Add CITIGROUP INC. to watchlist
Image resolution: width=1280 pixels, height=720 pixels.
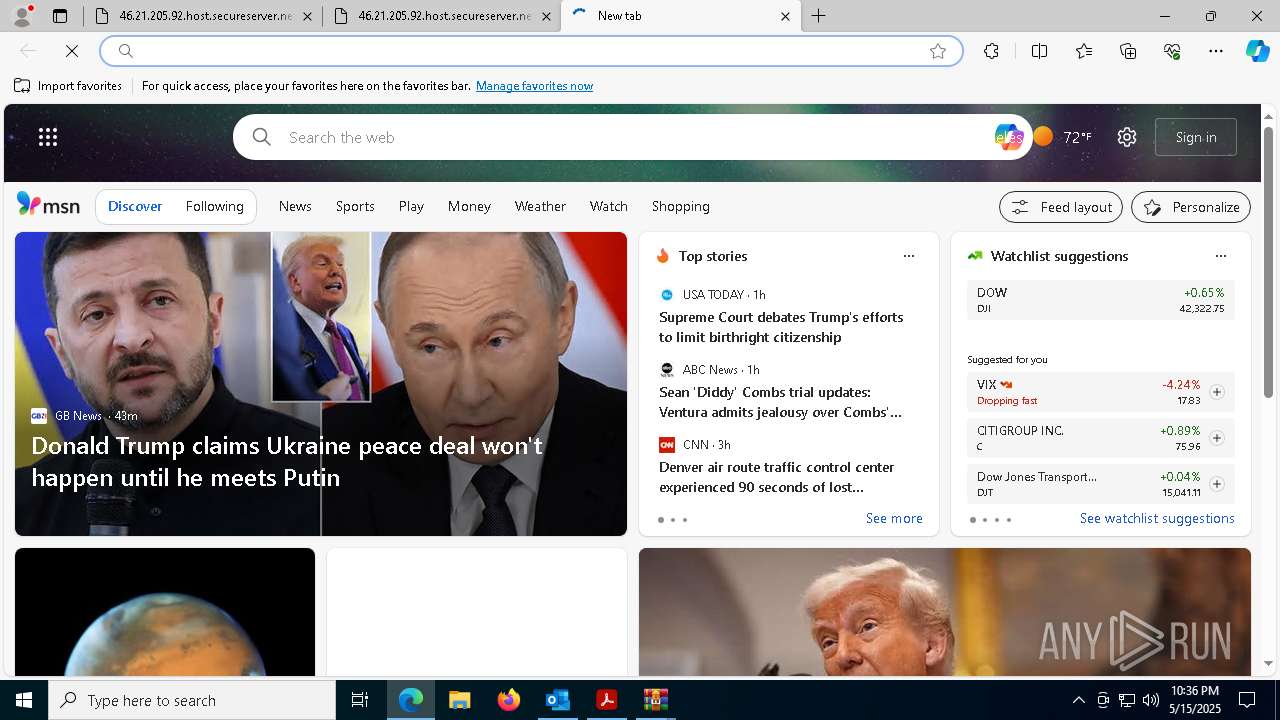coord(1217,438)
